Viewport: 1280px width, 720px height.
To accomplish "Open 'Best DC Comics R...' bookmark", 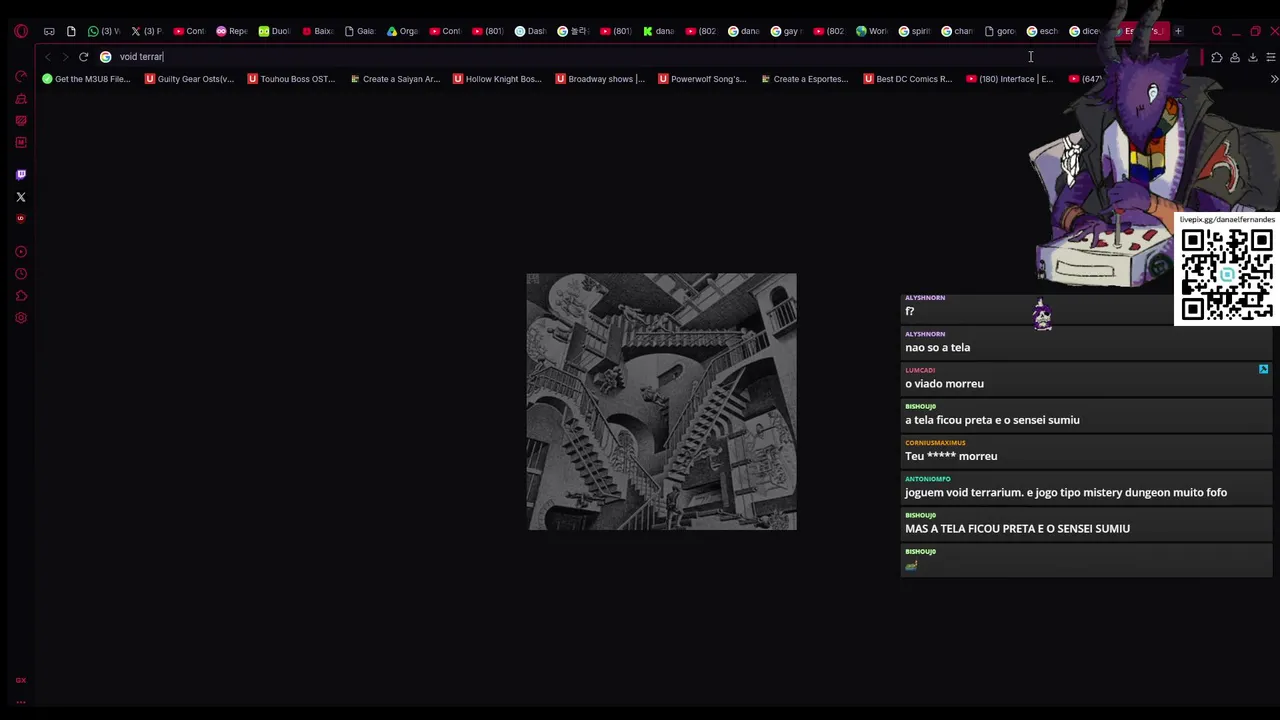I will [907, 79].
